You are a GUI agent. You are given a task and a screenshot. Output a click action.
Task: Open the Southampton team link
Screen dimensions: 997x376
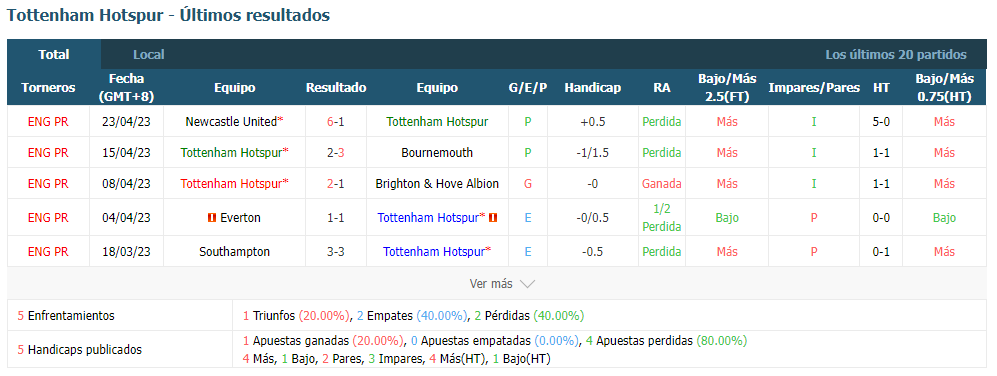pos(234,252)
